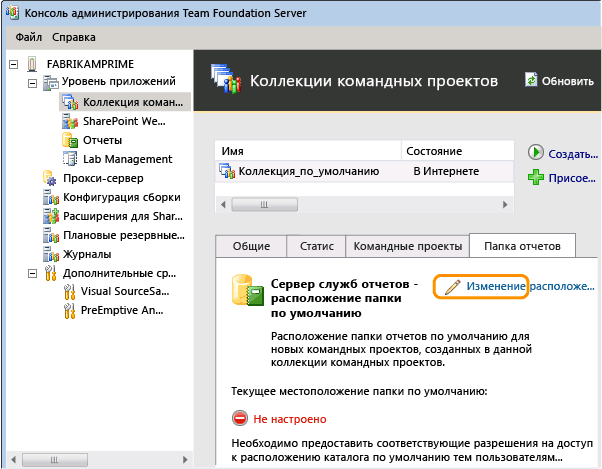The height and width of the screenshot is (469, 602).
Task: Click the collections list right scroll arrow
Action: 505,205
